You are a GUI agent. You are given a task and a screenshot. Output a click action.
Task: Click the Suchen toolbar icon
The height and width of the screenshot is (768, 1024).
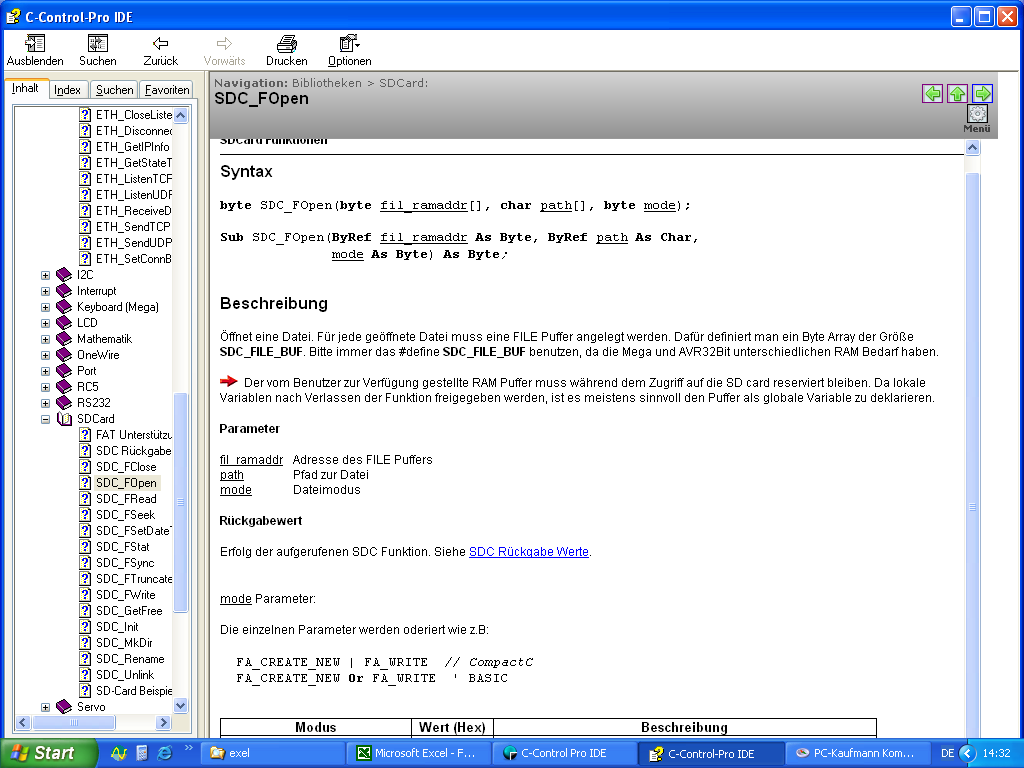coord(97,44)
